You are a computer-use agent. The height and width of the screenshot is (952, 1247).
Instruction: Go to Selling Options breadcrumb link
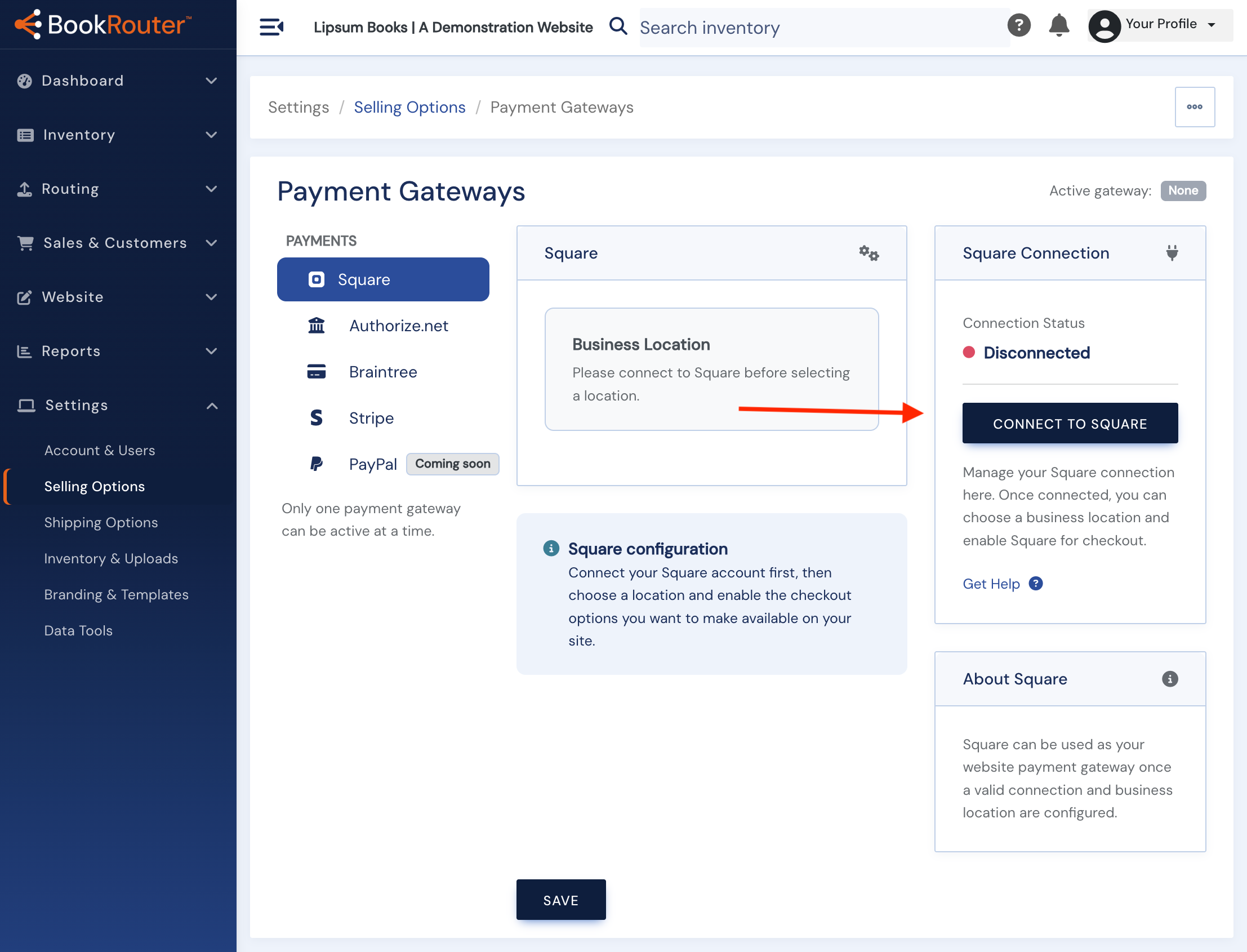(x=409, y=106)
